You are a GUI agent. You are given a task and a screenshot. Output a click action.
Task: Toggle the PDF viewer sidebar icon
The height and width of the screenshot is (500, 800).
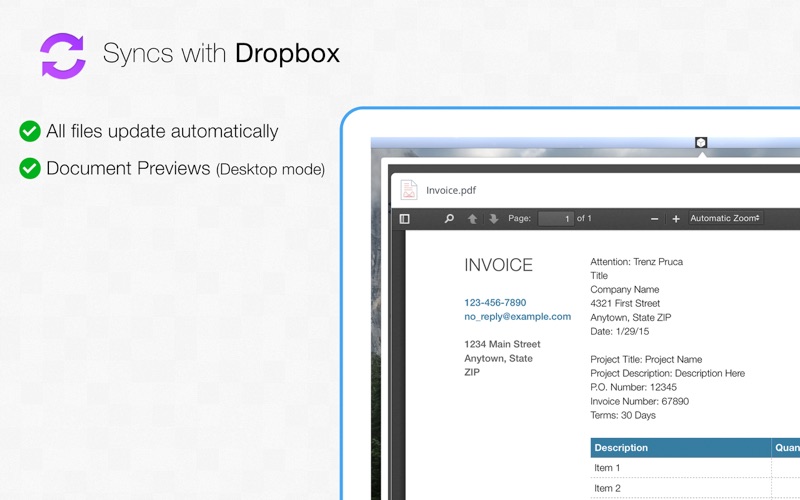point(405,219)
